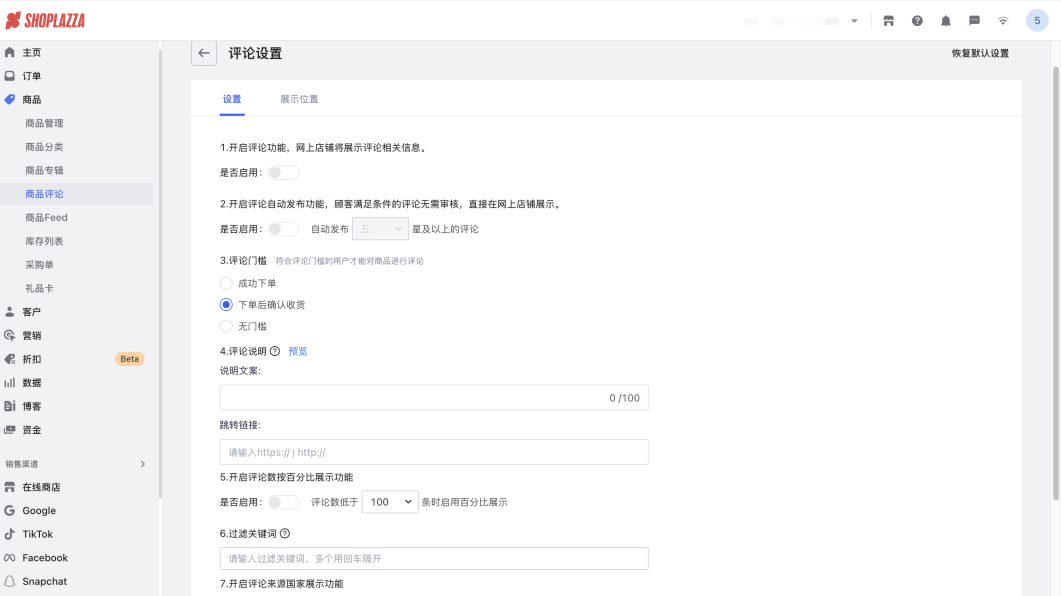Click the message chat icon in header
The width and height of the screenshot is (1061, 596).
coord(973,20)
